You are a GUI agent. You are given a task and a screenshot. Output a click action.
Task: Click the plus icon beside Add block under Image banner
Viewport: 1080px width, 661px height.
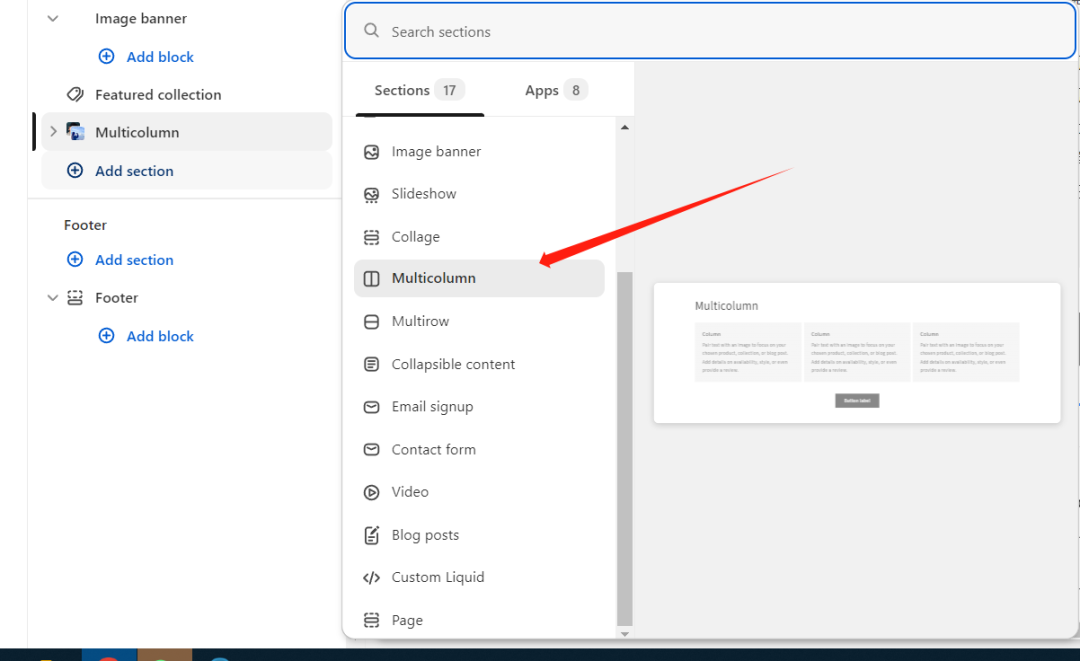tap(106, 56)
